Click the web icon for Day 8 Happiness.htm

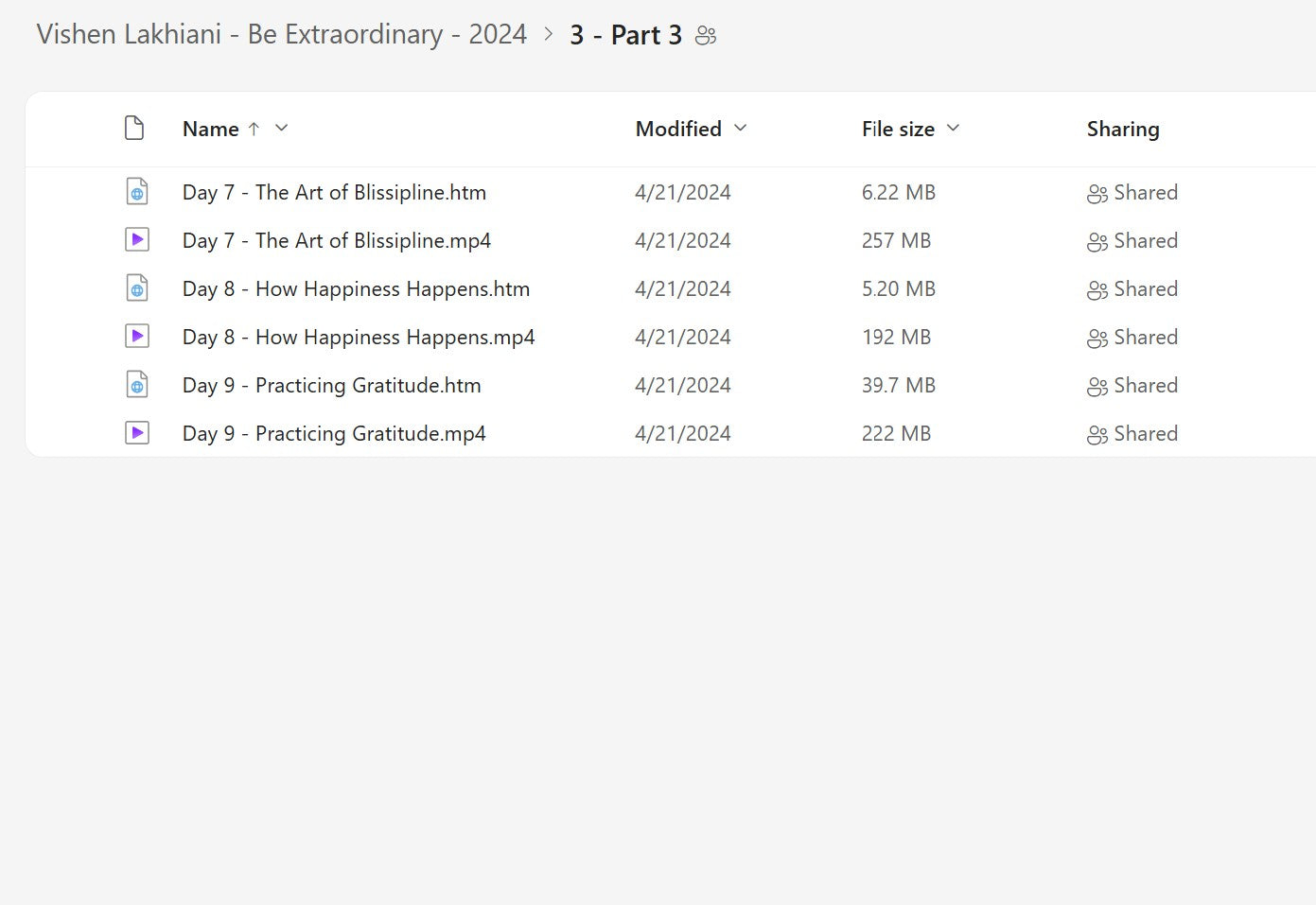[137, 288]
